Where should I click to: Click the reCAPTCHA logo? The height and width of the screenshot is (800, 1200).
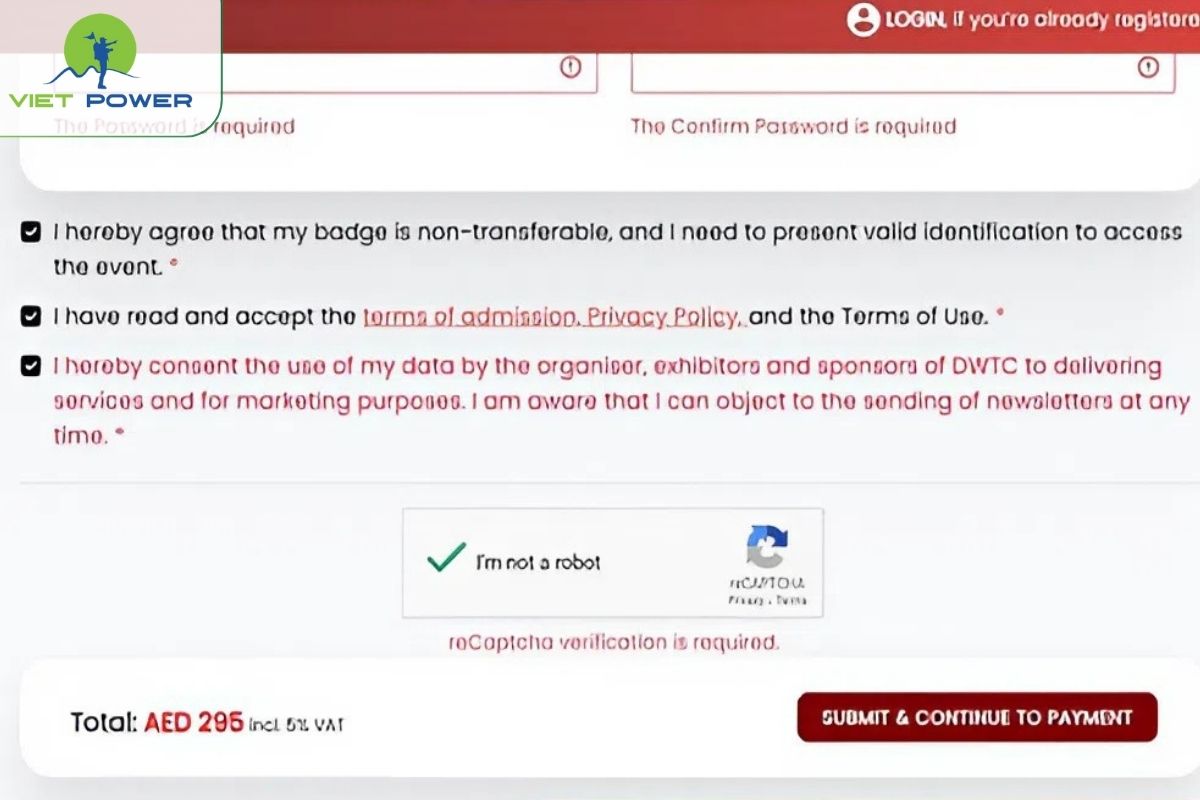point(767,547)
